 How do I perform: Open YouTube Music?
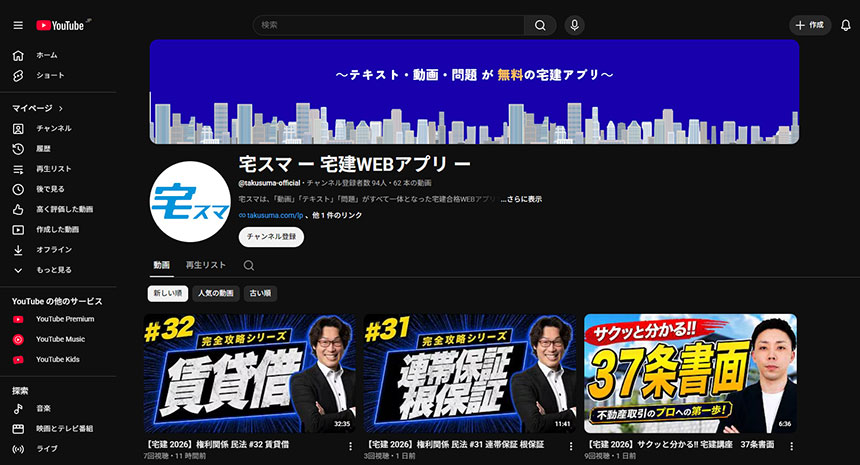pos(58,339)
